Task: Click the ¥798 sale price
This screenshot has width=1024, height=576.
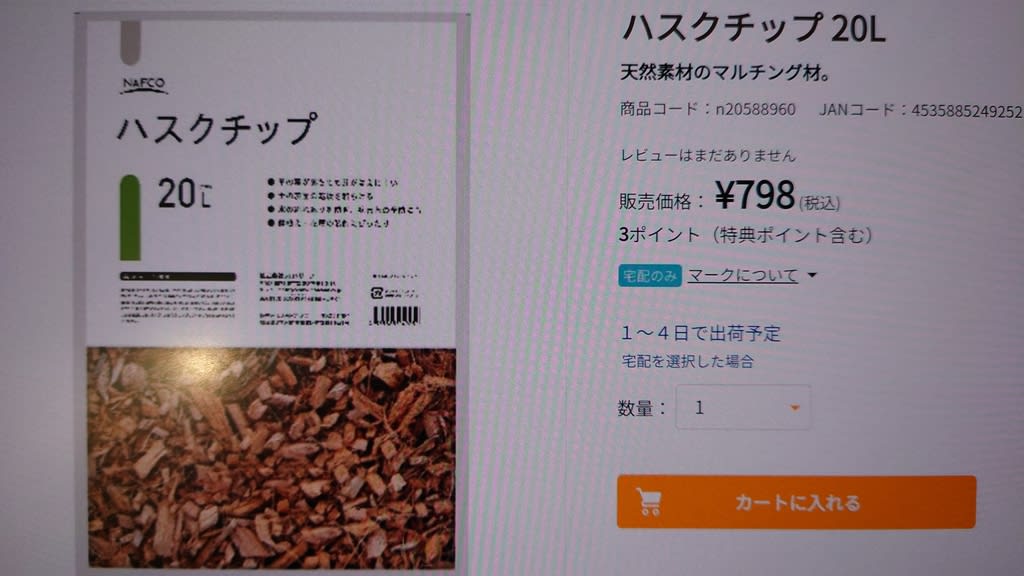Action: click(x=754, y=195)
